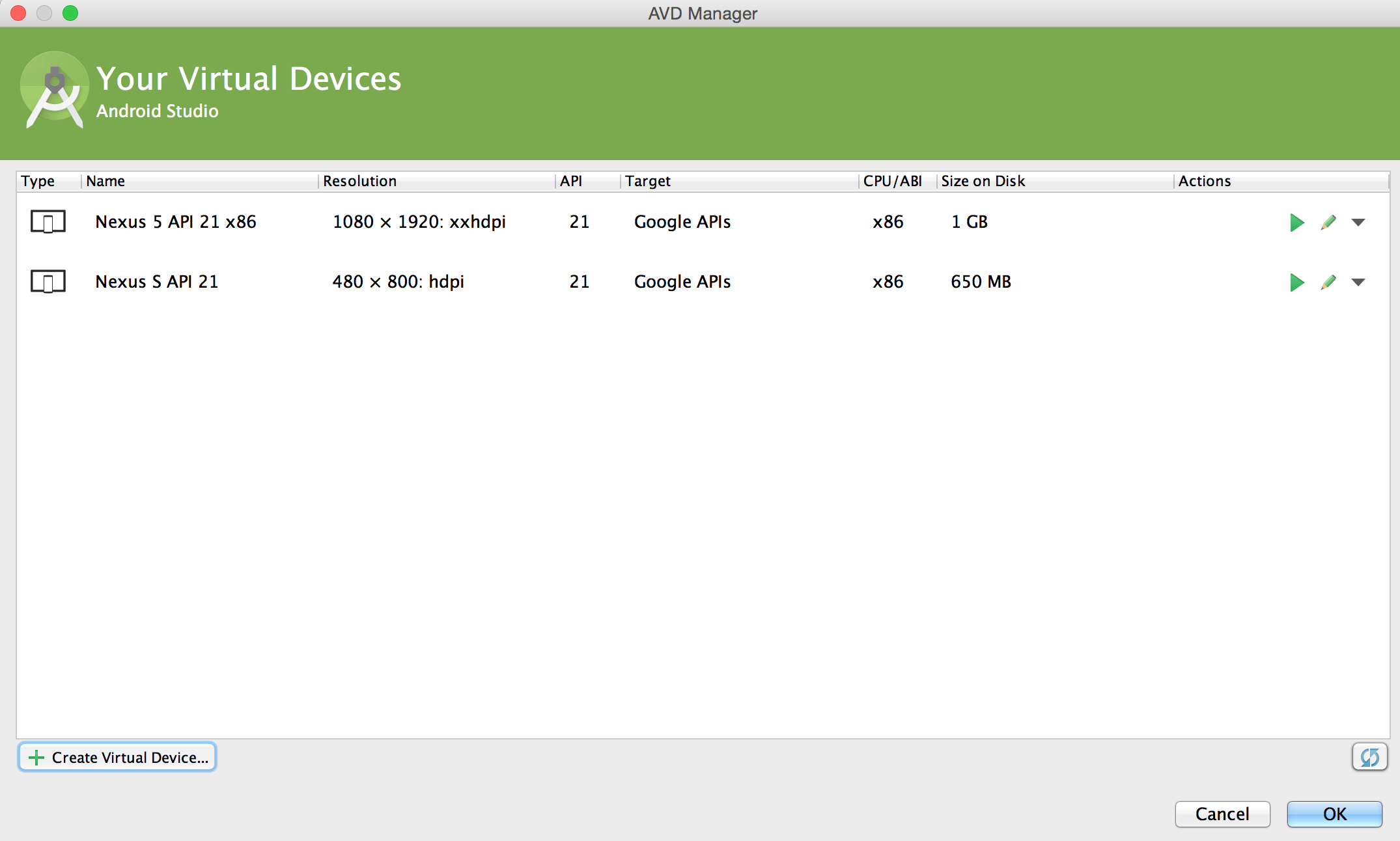The width and height of the screenshot is (1400, 841).
Task: Sort by the API column header
Action: (588, 181)
